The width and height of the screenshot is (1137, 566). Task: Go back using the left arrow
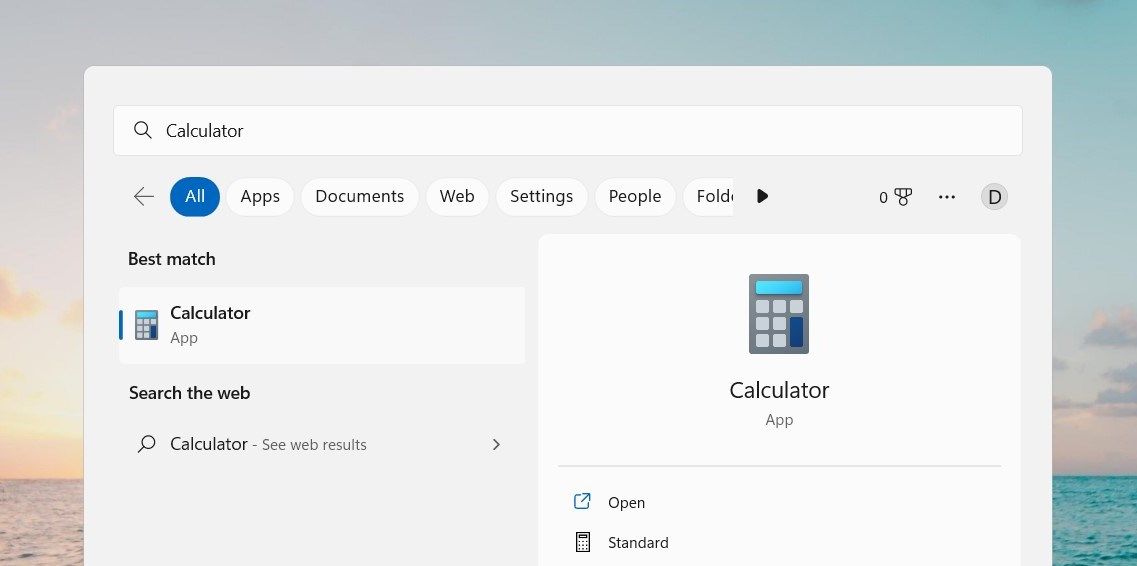pos(144,197)
